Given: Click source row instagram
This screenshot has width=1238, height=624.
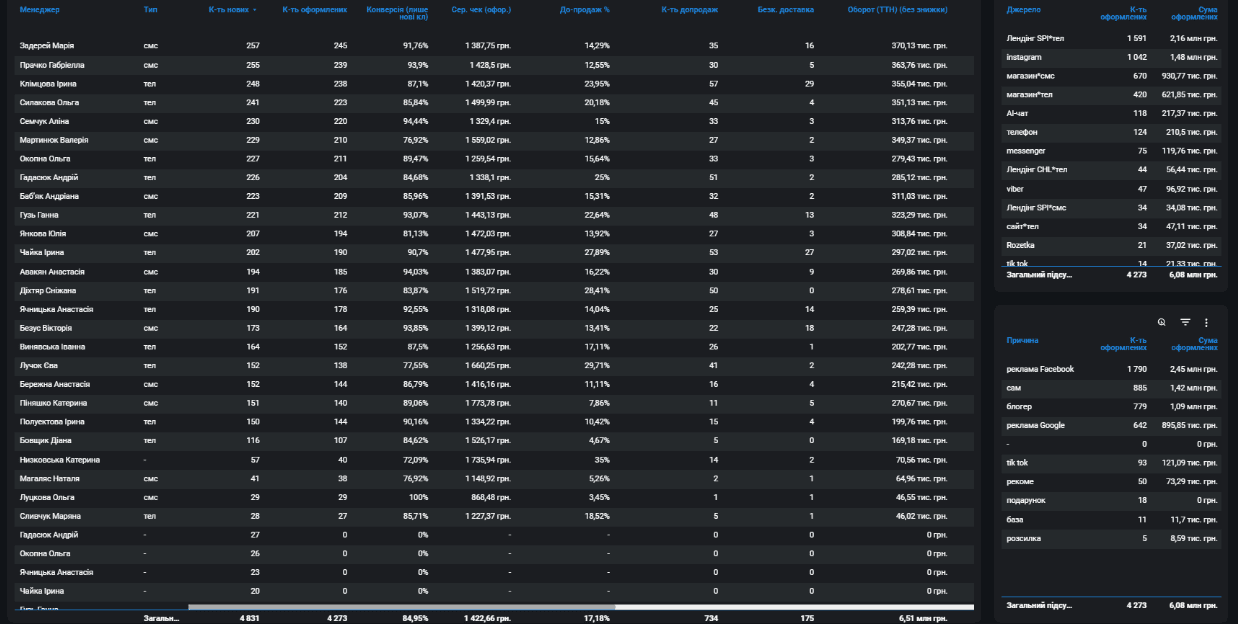Looking at the screenshot, I should tap(1112, 57).
